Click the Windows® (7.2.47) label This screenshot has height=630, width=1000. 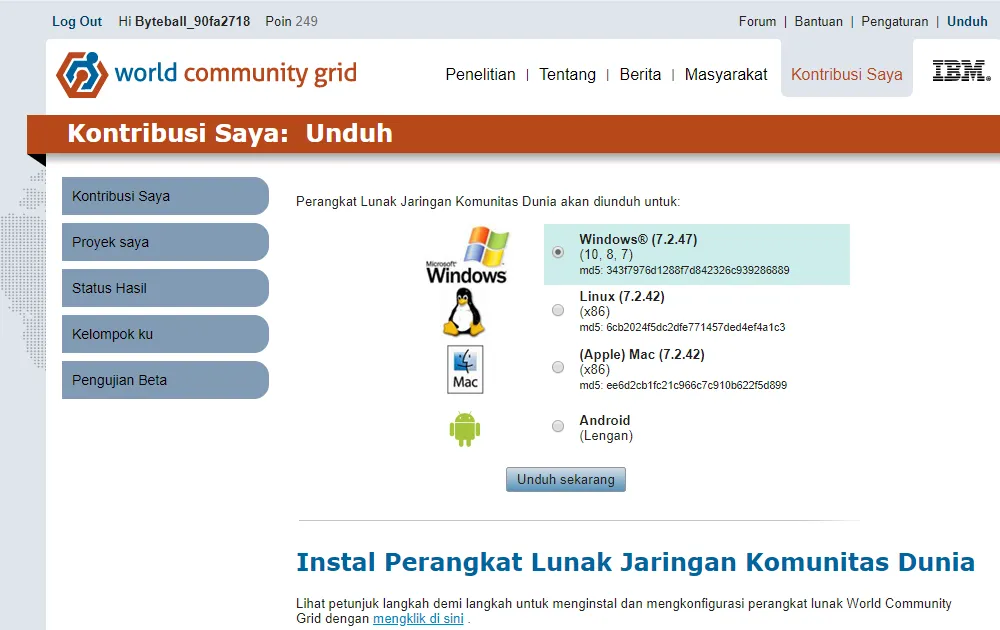[x=638, y=239]
